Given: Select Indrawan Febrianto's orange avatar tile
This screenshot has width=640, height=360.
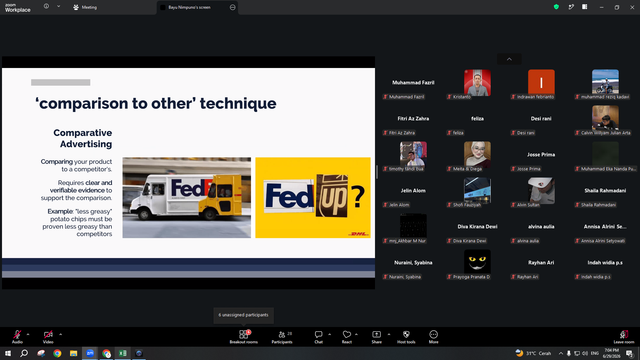Looking at the screenshot, I should point(541,84).
